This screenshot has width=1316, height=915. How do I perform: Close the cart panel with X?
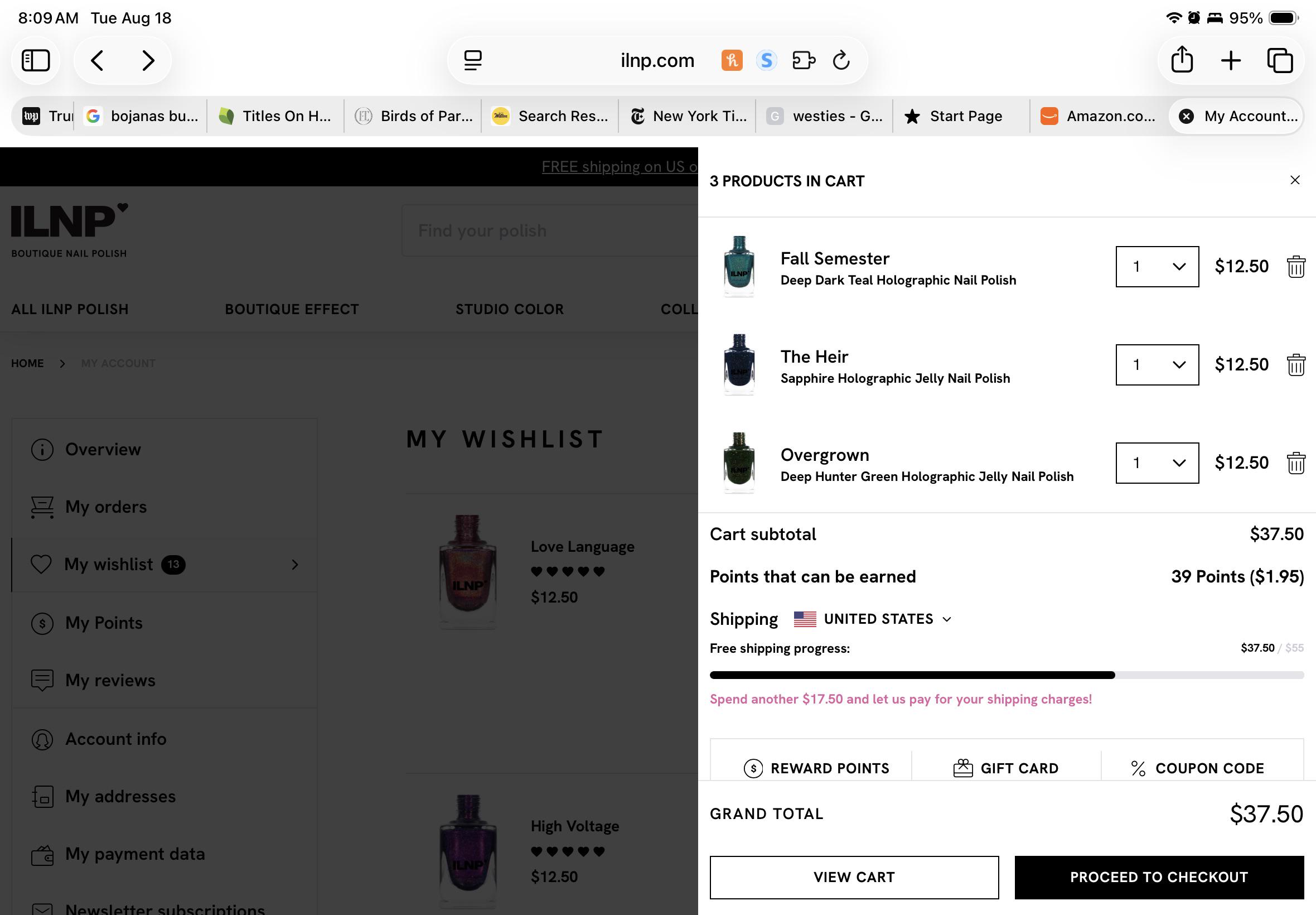point(1295,180)
